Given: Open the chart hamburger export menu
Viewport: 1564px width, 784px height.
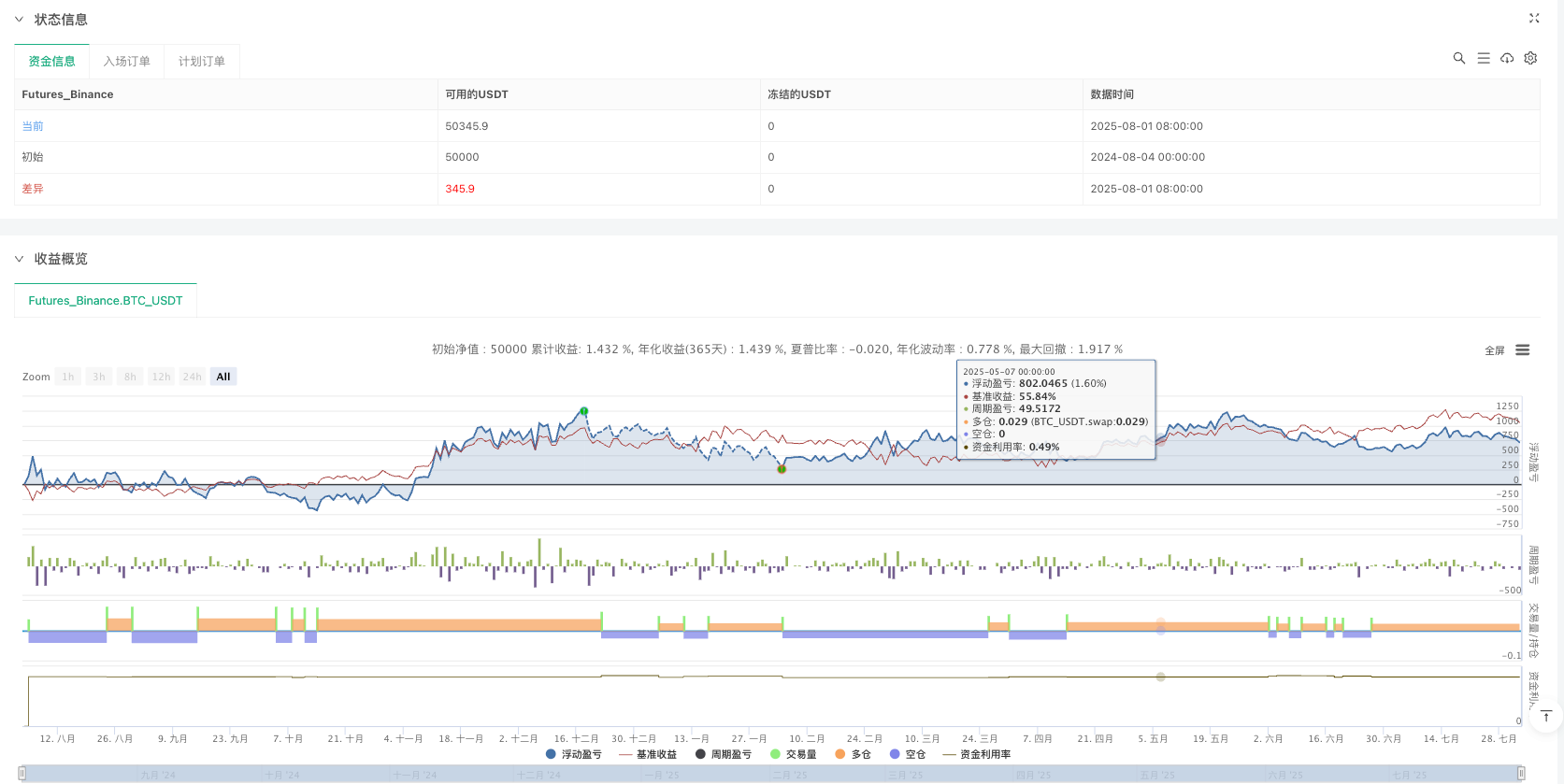Looking at the screenshot, I should (1523, 350).
